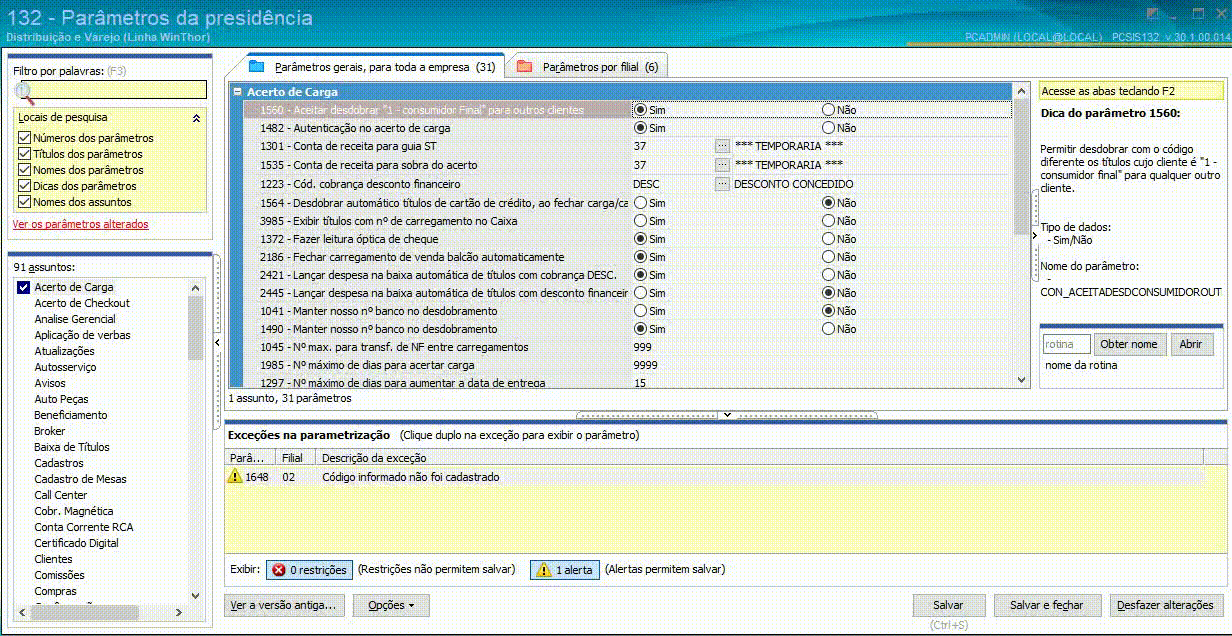Click the blue folder icon on Parâmetros gerais tab
This screenshot has width=1232, height=636.
click(x=256, y=67)
